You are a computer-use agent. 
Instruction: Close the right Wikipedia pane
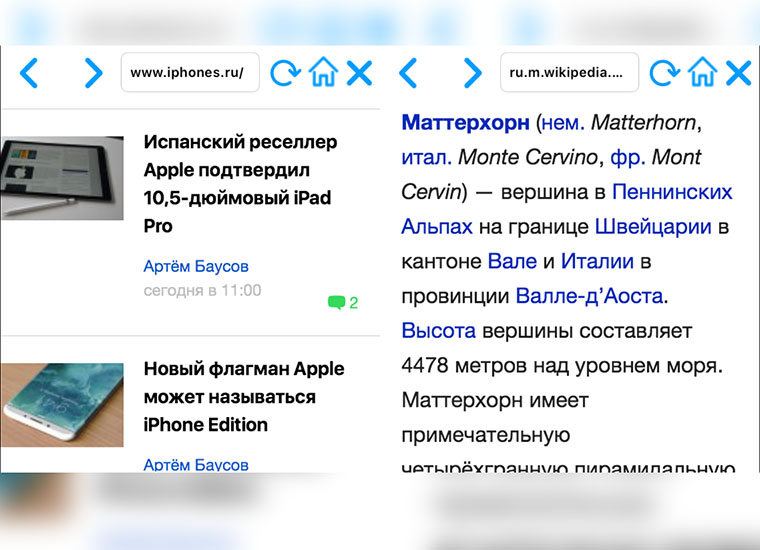coord(738,72)
